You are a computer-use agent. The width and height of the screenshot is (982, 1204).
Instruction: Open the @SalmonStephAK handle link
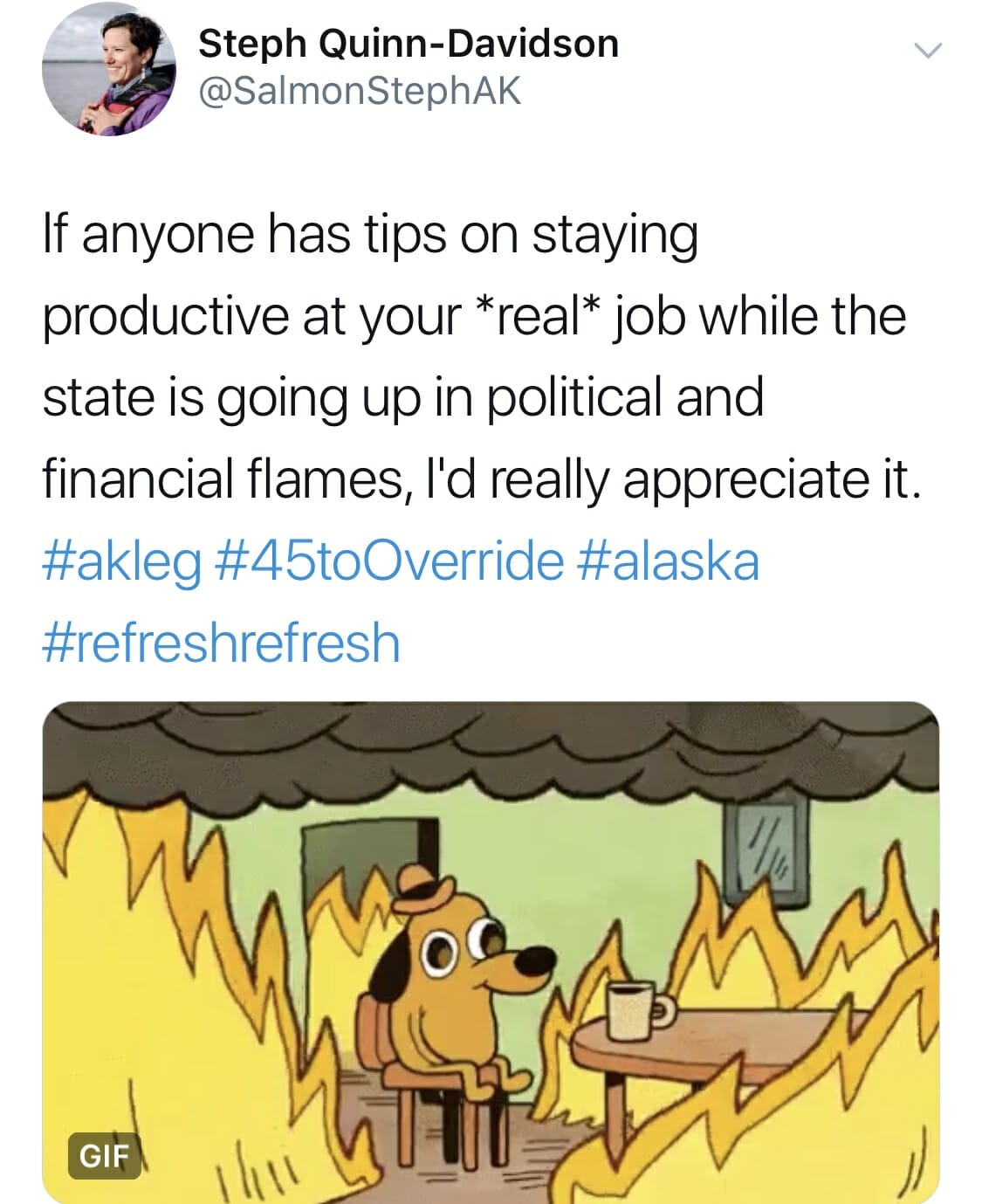[360, 91]
